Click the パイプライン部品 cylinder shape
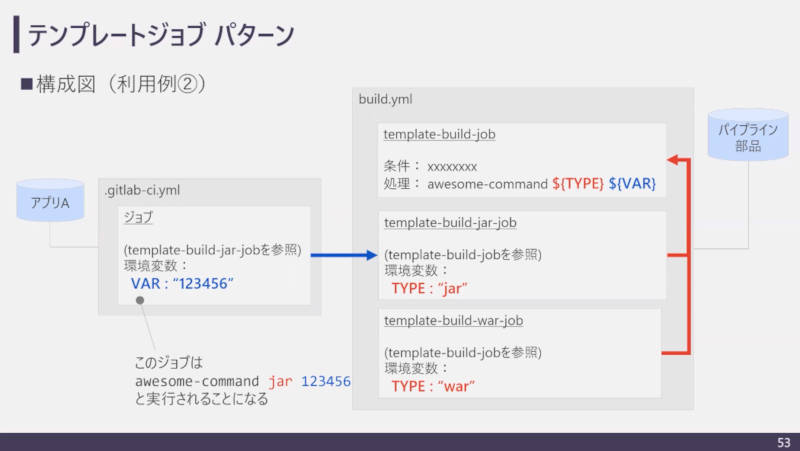 pos(748,135)
